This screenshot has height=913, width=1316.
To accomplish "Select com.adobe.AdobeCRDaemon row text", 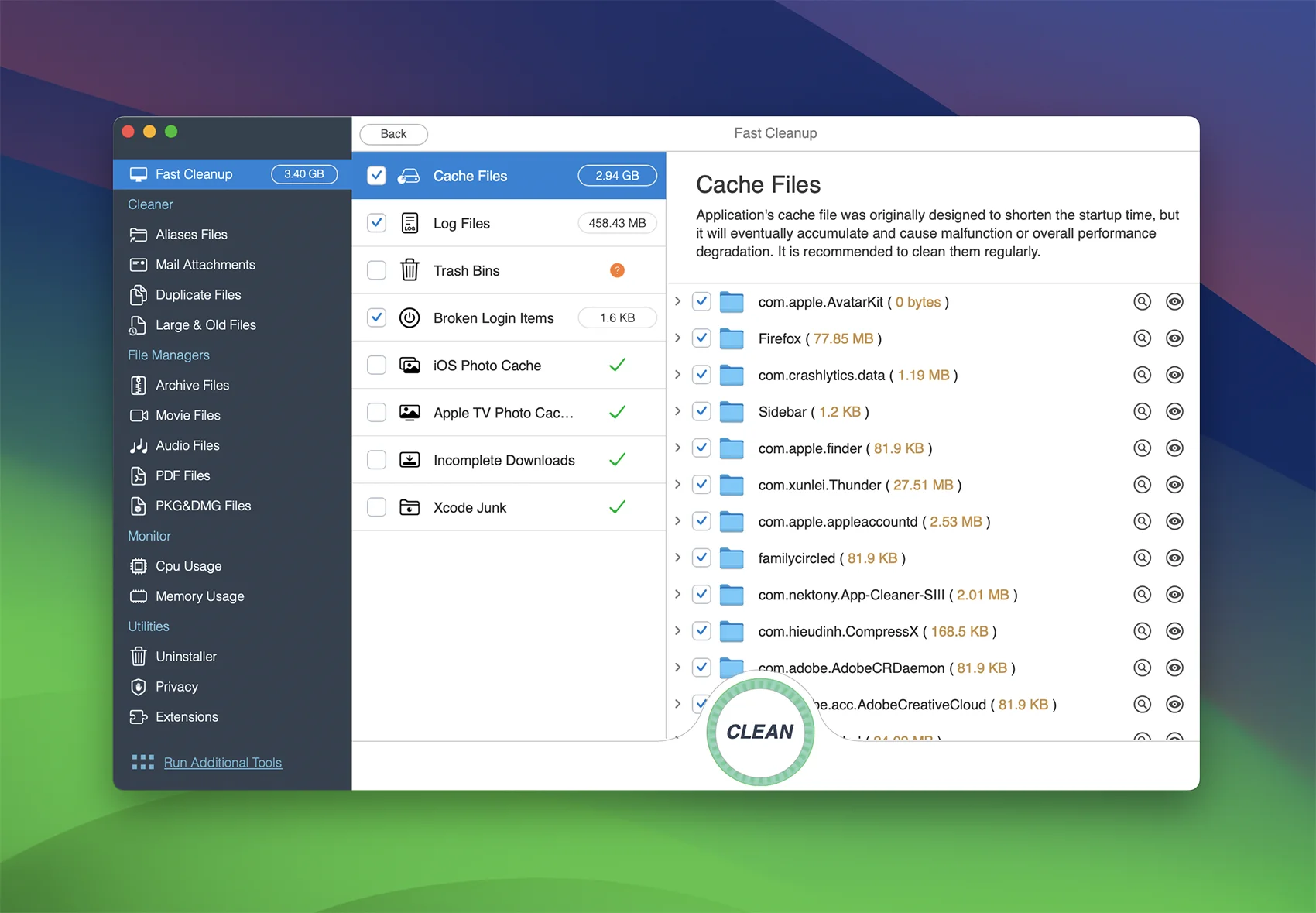I will (887, 668).
